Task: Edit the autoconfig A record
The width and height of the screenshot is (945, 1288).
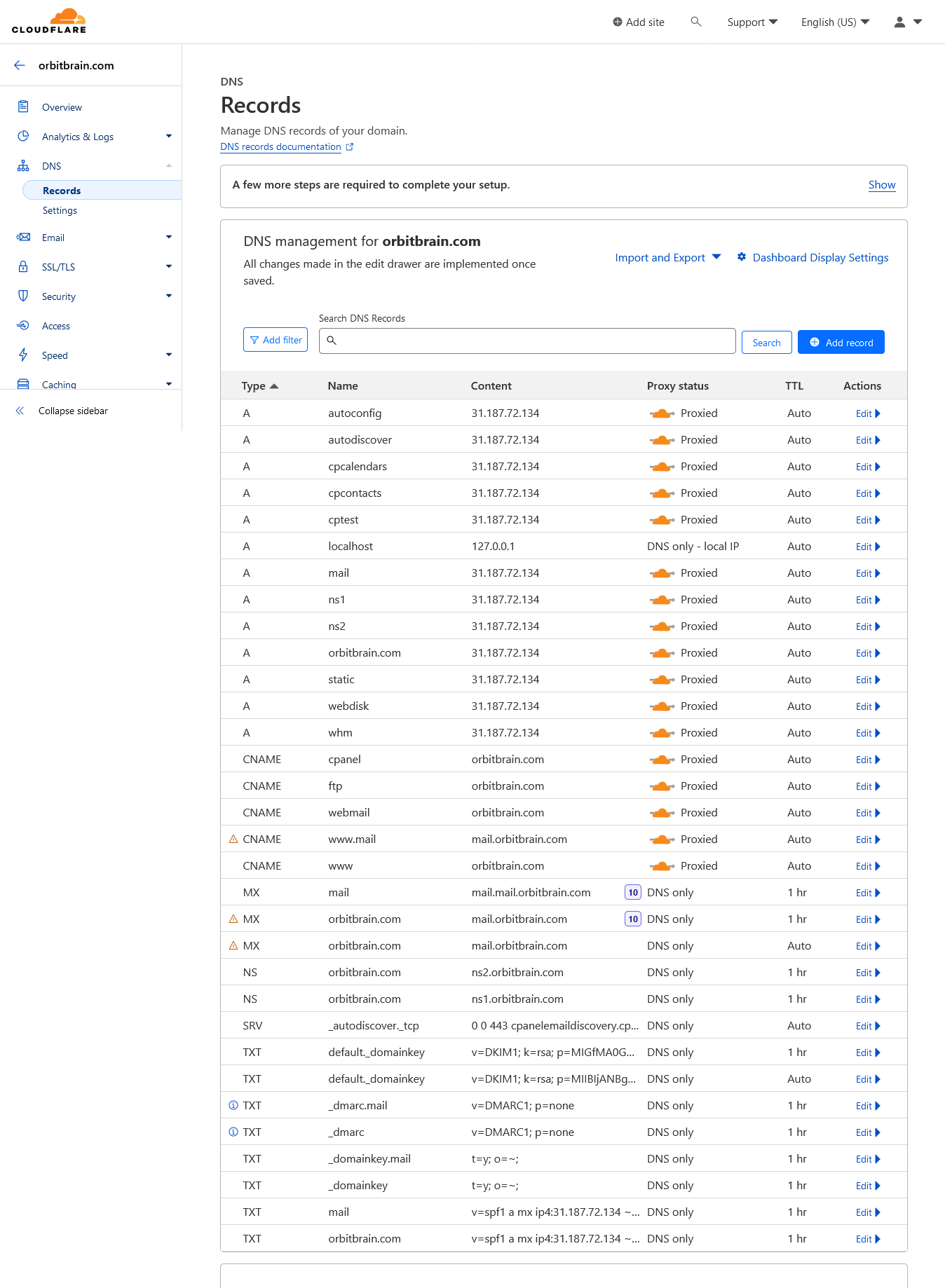Action: (868, 413)
